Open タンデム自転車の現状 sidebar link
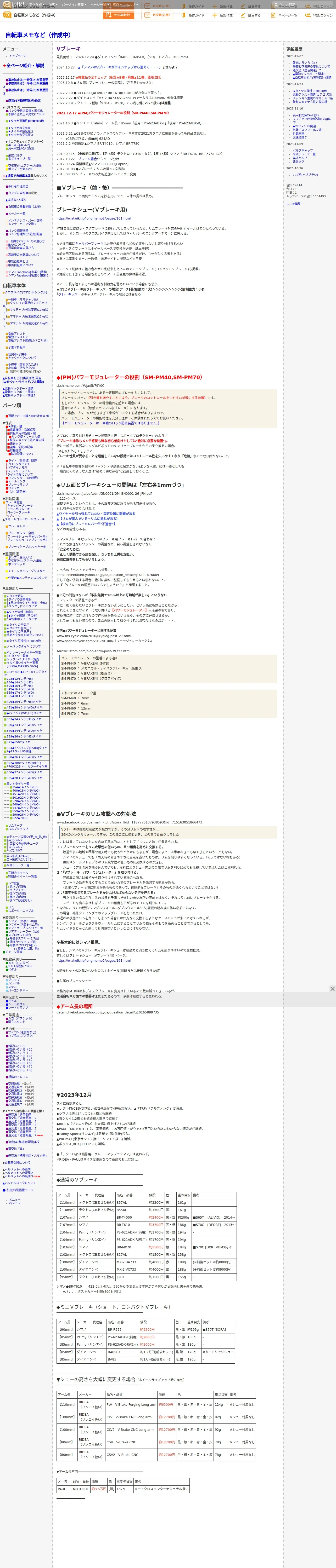The height and width of the screenshot is (1568, 336). [x=22, y=193]
